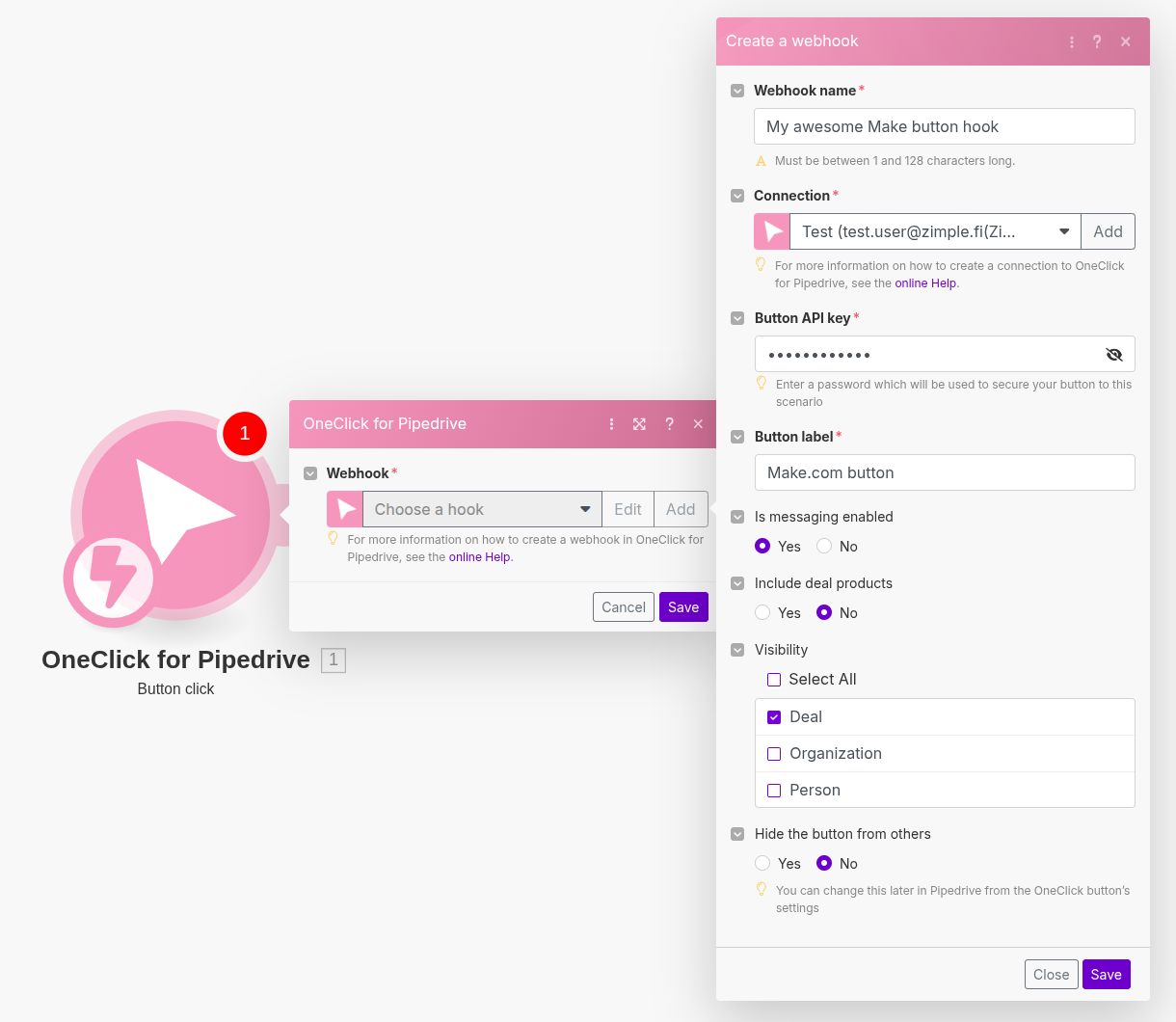
Task: Expand the OneClick for Pipedrive dialog fullscreen
Action: tap(639, 424)
